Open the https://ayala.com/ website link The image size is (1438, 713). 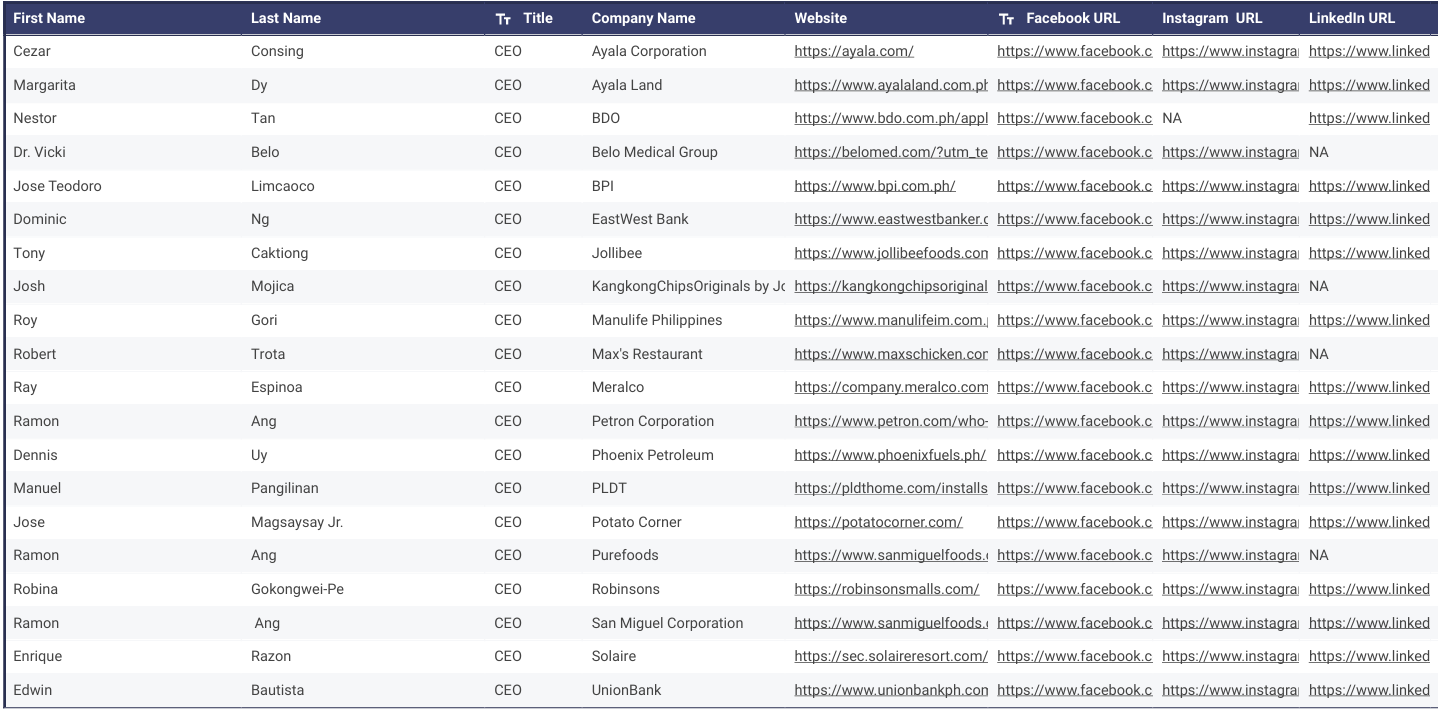pyautogui.click(x=854, y=51)
